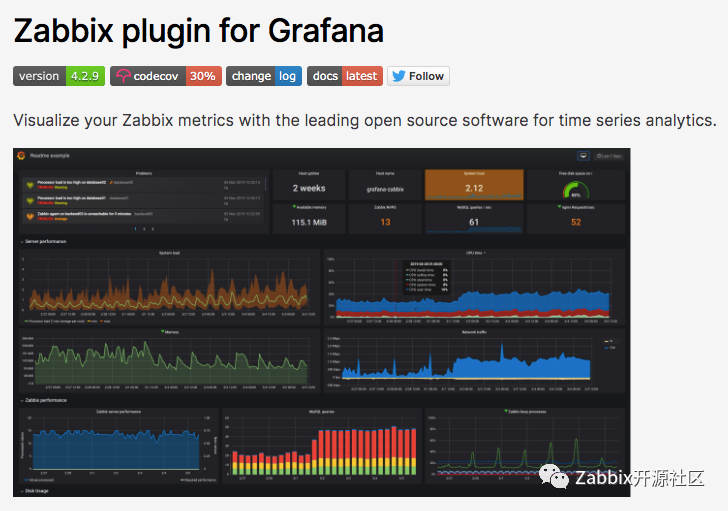
Task: Open the codecov 30% coverage badge
Action: point(166,76)
